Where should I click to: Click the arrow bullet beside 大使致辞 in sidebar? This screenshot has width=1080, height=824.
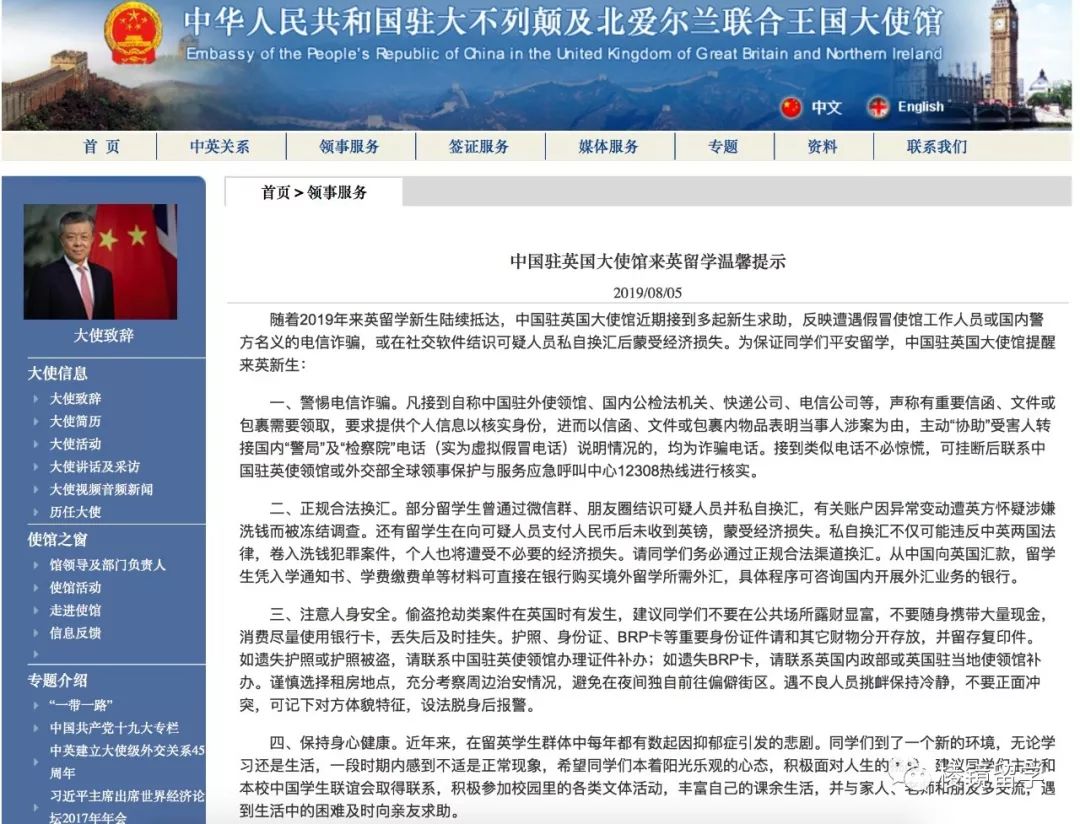(x=37, y=399)
